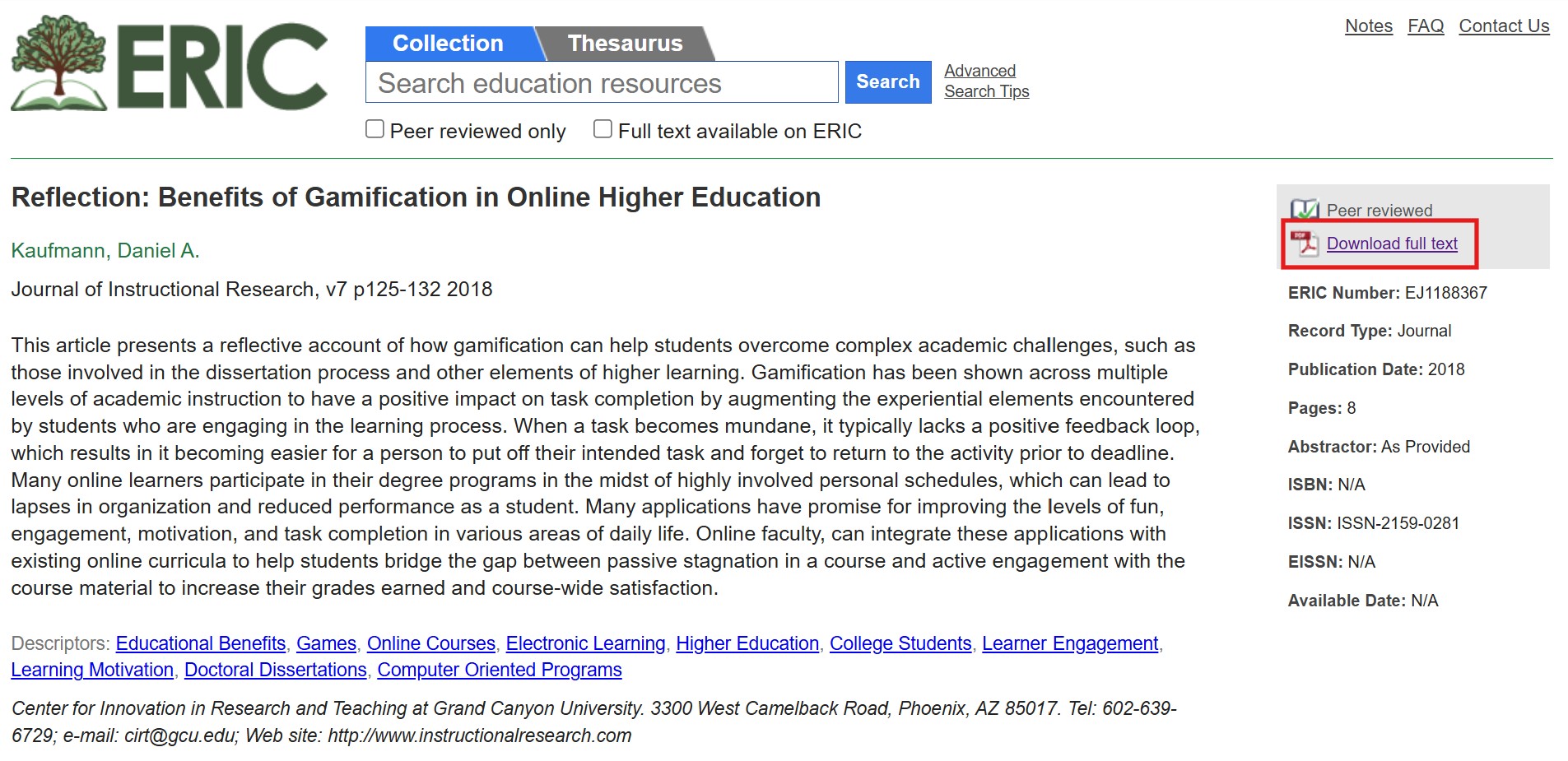Select the Games descriptor link
This screenshot has width=1568, height=761.
326,643
